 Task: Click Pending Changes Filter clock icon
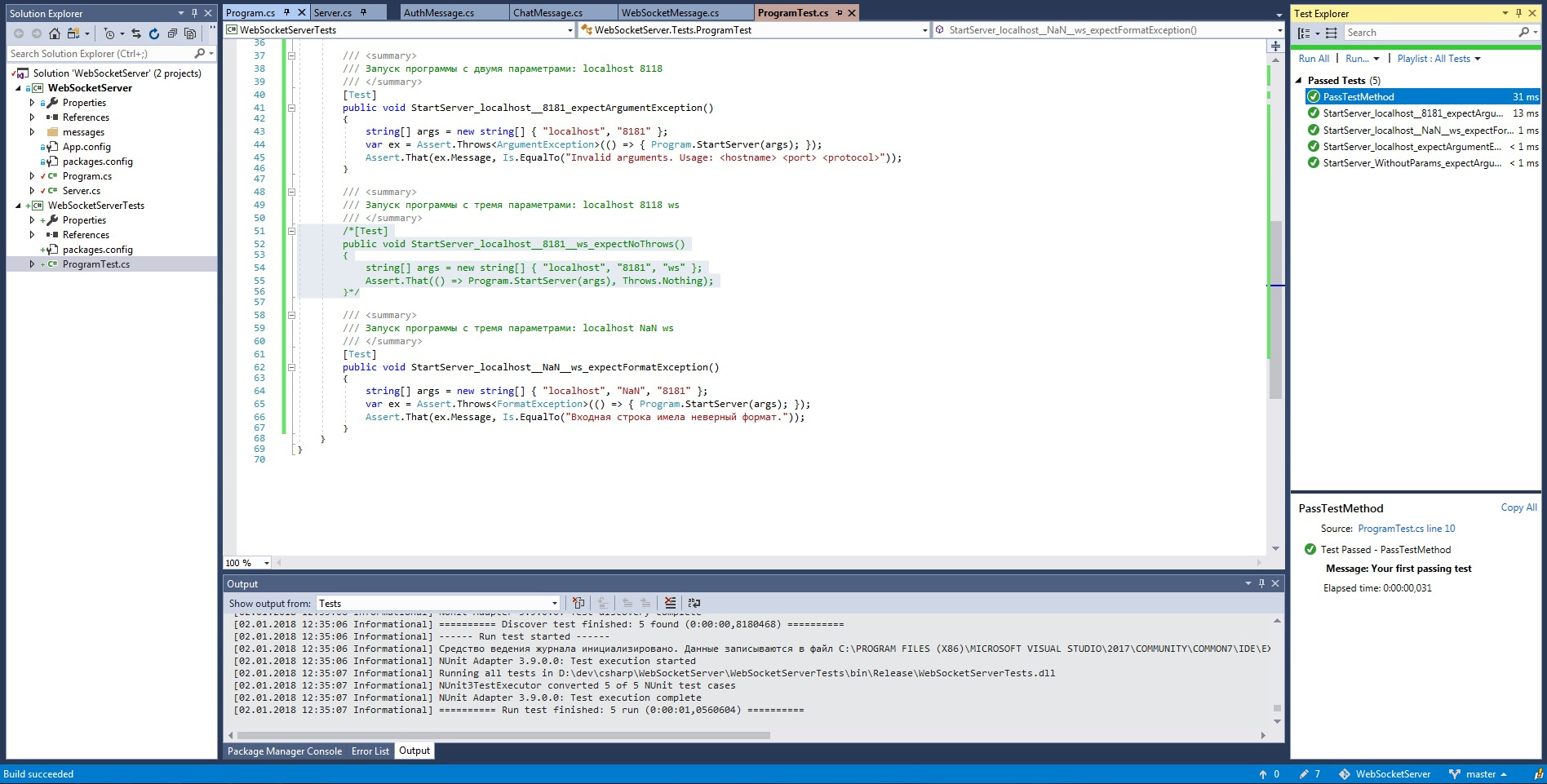(x=109, y=33)
